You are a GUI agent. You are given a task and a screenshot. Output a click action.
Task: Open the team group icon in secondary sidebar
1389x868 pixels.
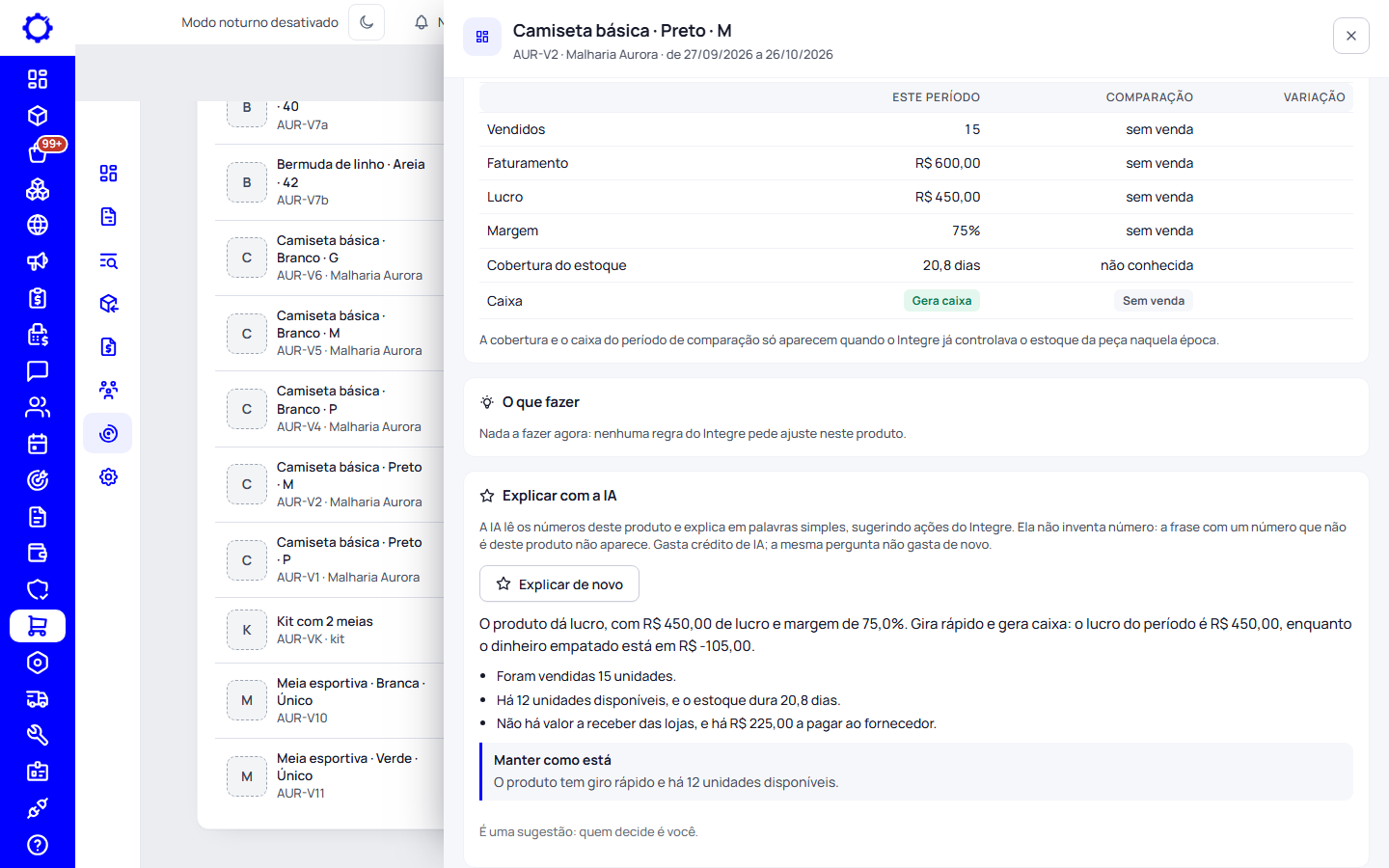click(108, 390)
